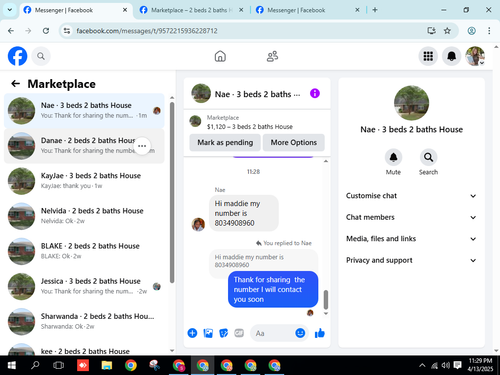Click the reply arrow icon above quoted message
The height and width of the screenshot is (375, 500).
click(x=259, y=243)
